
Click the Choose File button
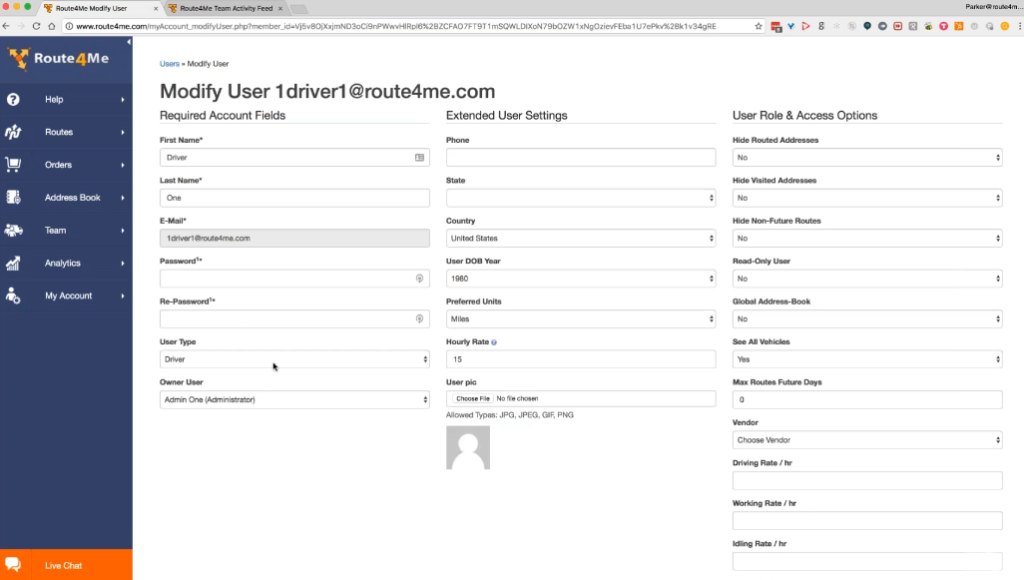point(473,399)
